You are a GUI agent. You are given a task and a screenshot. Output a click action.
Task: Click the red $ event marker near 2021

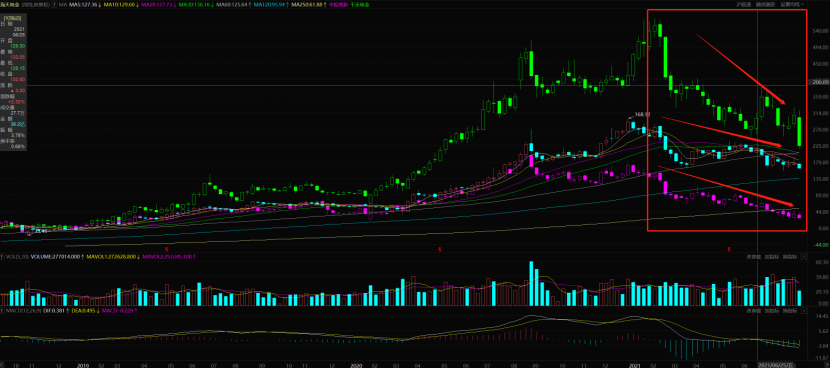tap(729, 248)
